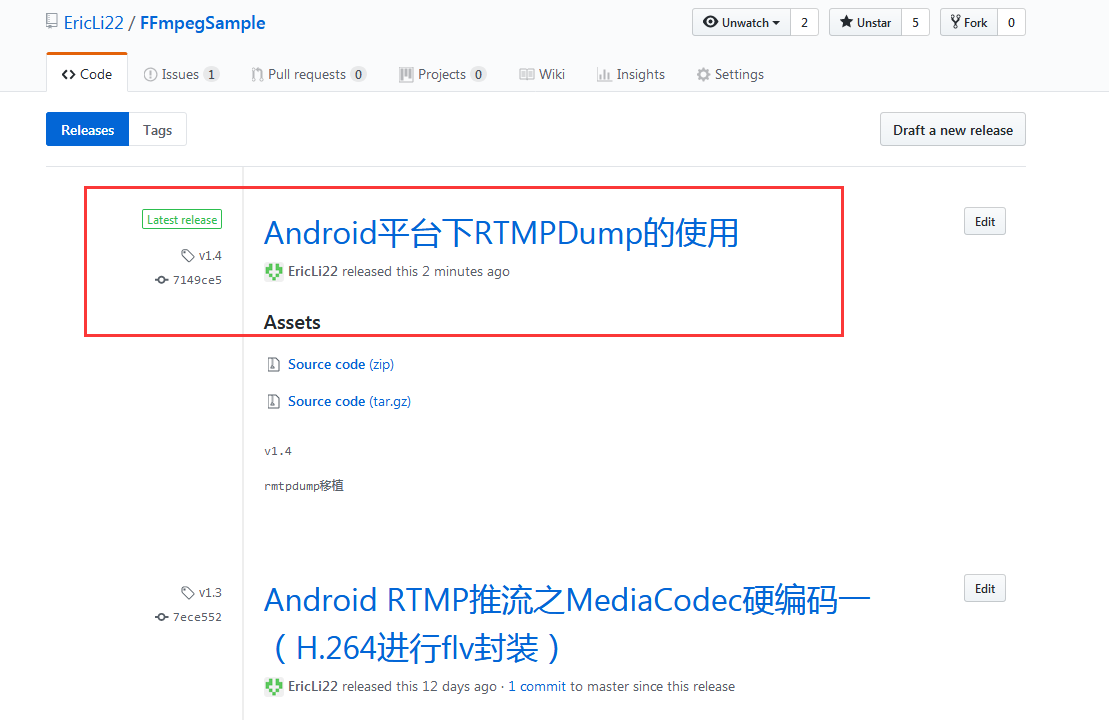Image resolution: width=1109 pixels, height=720 pixels.
Task: Open the Settings tab
Action: tap(730, 74)
